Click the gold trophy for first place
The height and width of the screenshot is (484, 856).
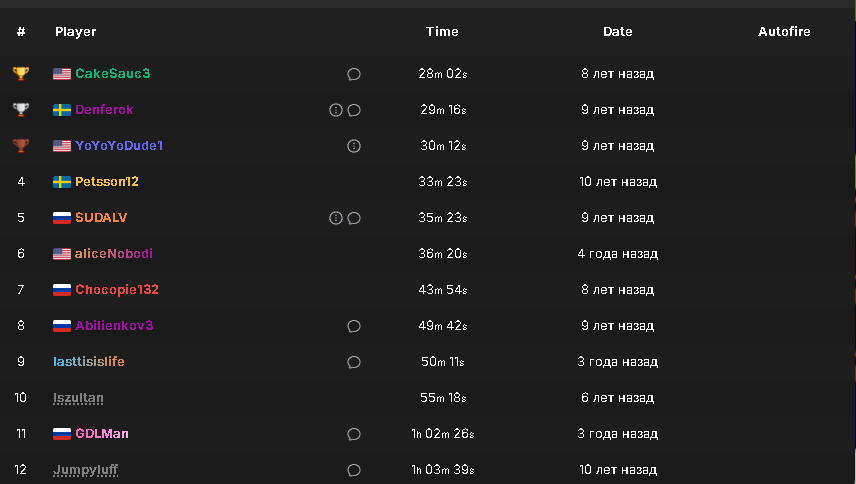click(x=21, y=74)
